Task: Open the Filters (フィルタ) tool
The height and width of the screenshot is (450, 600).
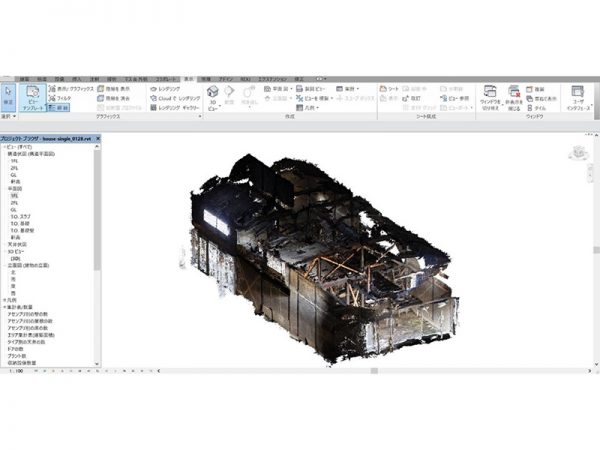Action: point(60,98)
